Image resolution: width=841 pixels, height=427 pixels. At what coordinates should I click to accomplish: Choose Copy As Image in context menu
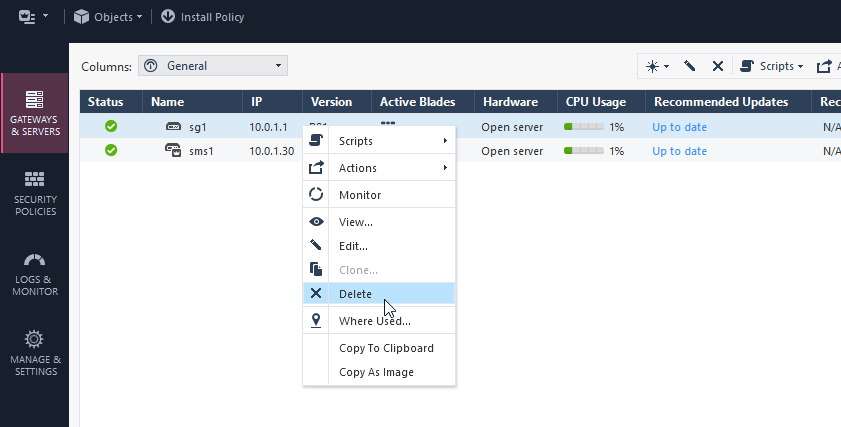point(379,372)
